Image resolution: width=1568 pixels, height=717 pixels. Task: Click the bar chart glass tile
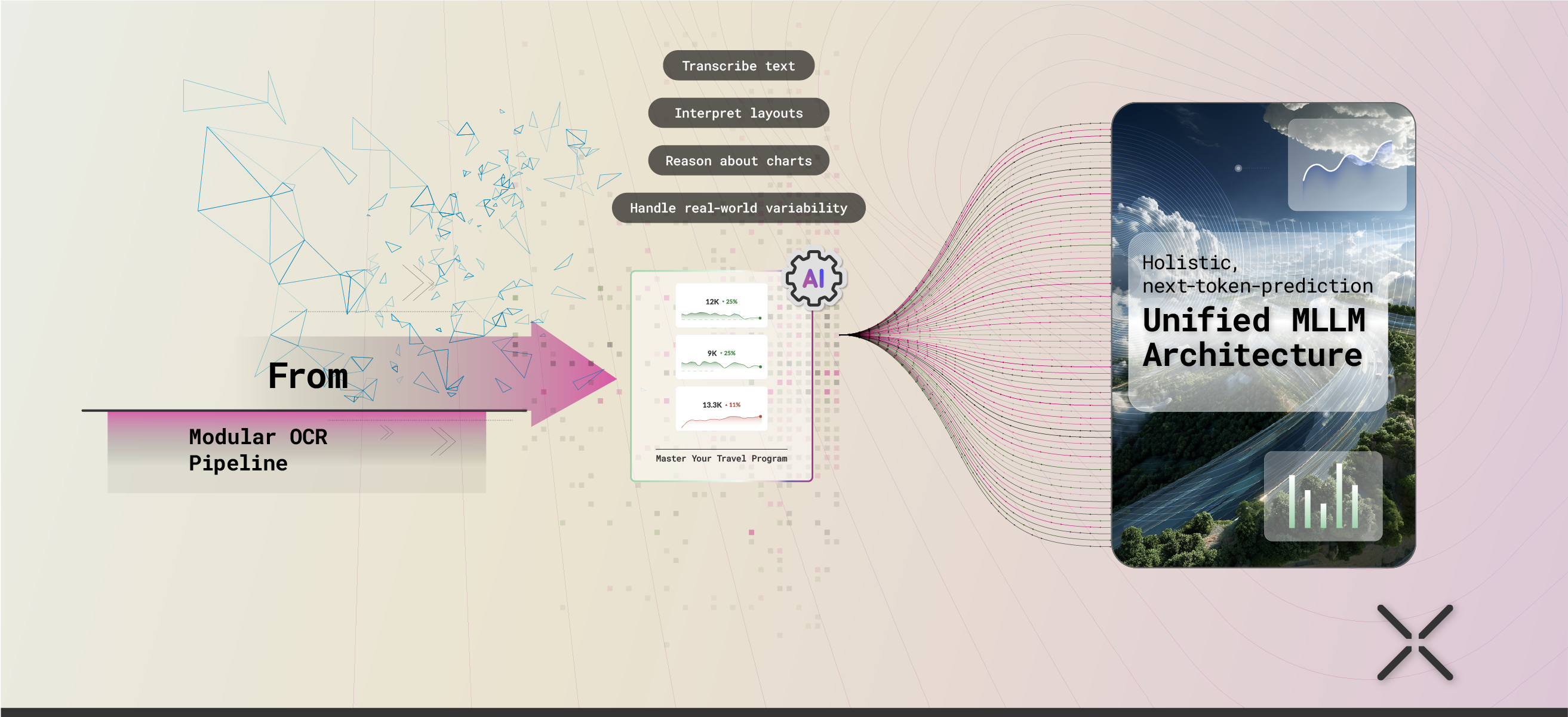pos(1323,496)
